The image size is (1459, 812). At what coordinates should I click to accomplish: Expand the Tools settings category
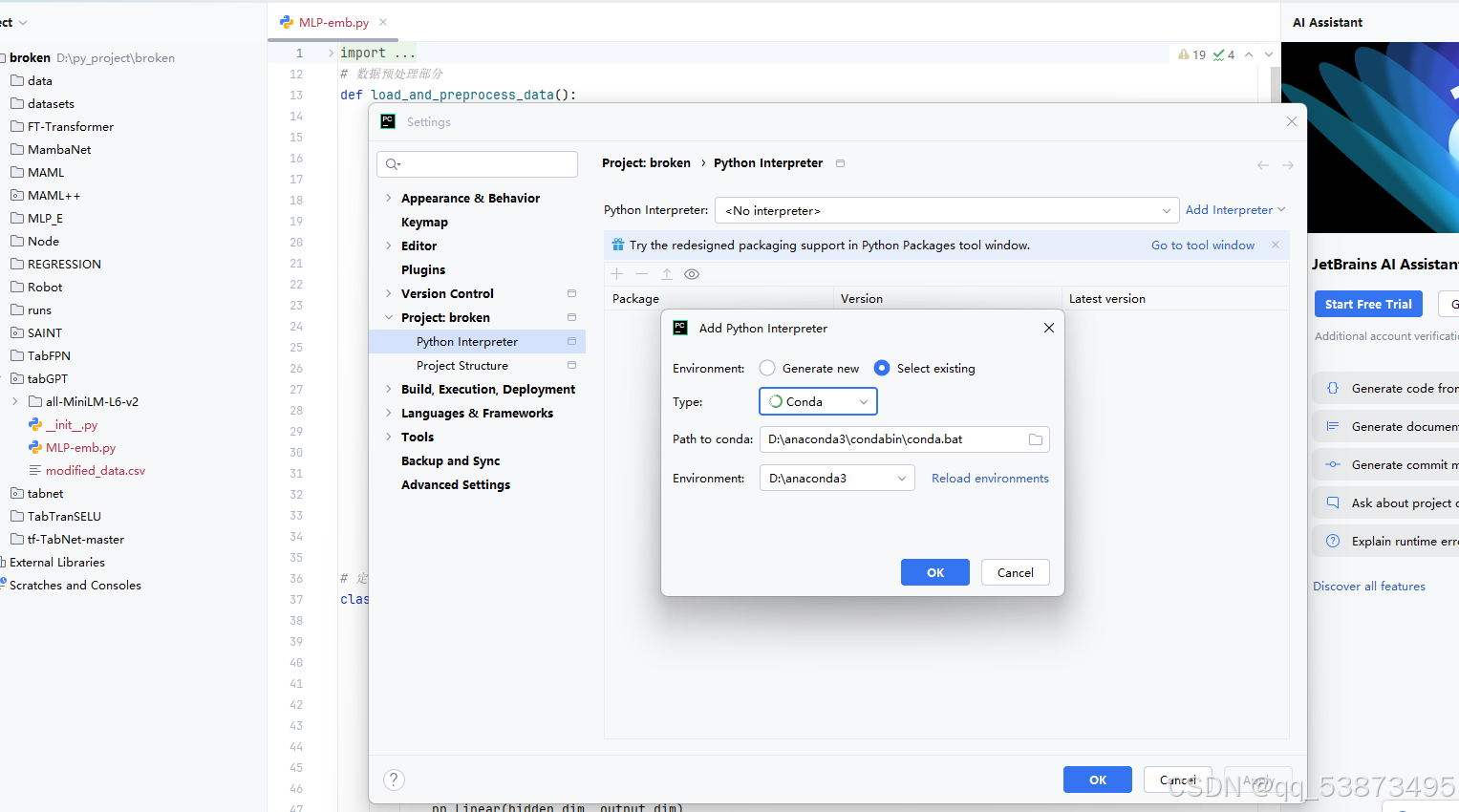[388, 437]
